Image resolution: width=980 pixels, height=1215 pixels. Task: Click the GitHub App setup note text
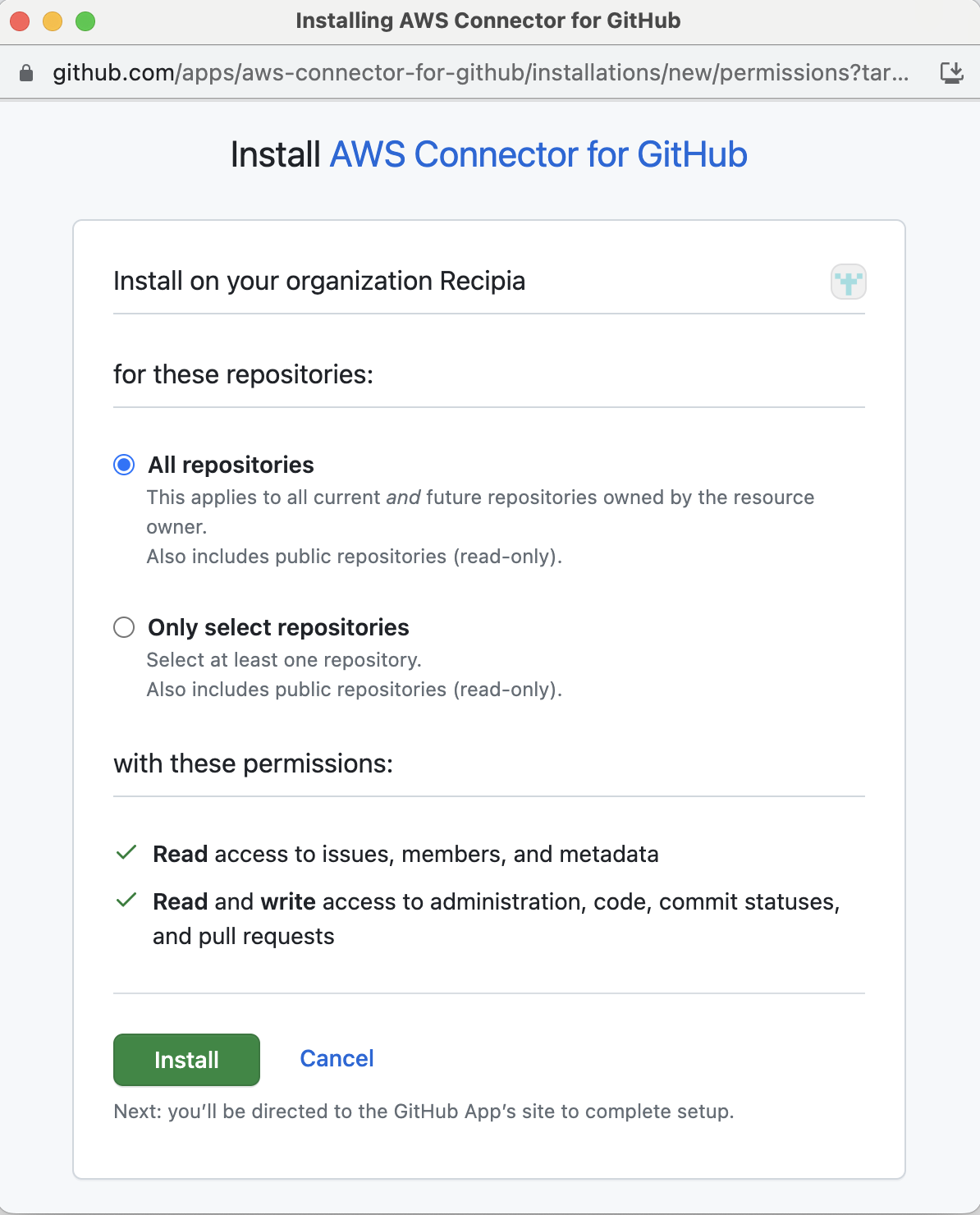[424, 1112]
